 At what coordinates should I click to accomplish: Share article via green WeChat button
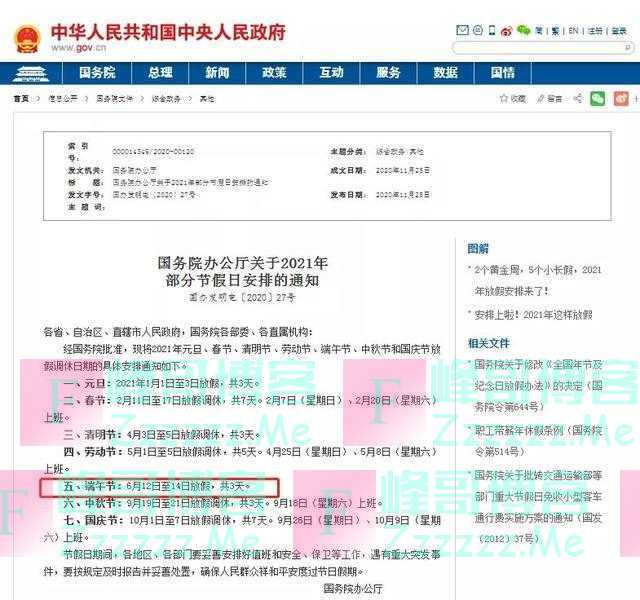[x=597, y=98]
